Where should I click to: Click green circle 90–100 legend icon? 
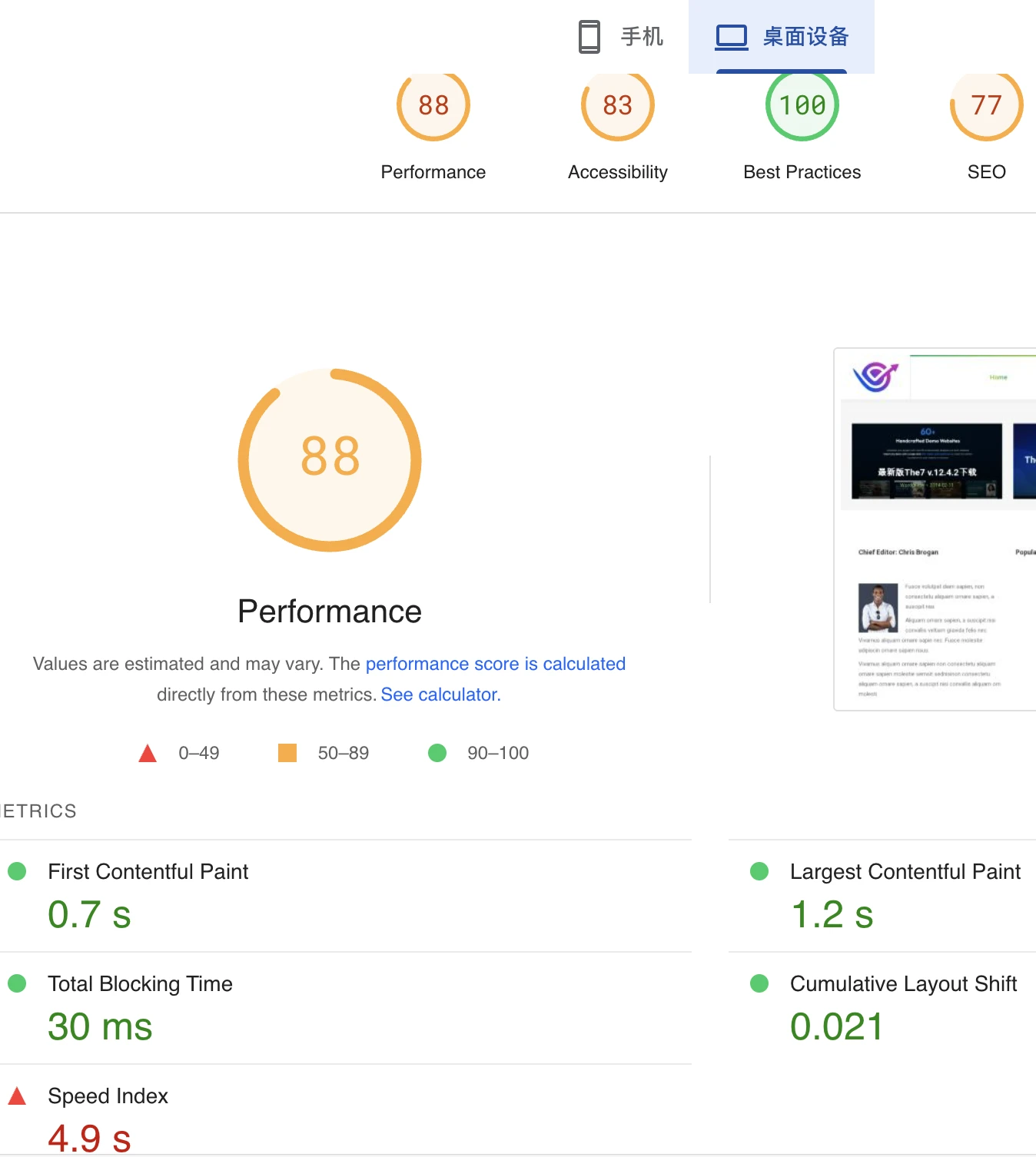(x=437, y=753)
